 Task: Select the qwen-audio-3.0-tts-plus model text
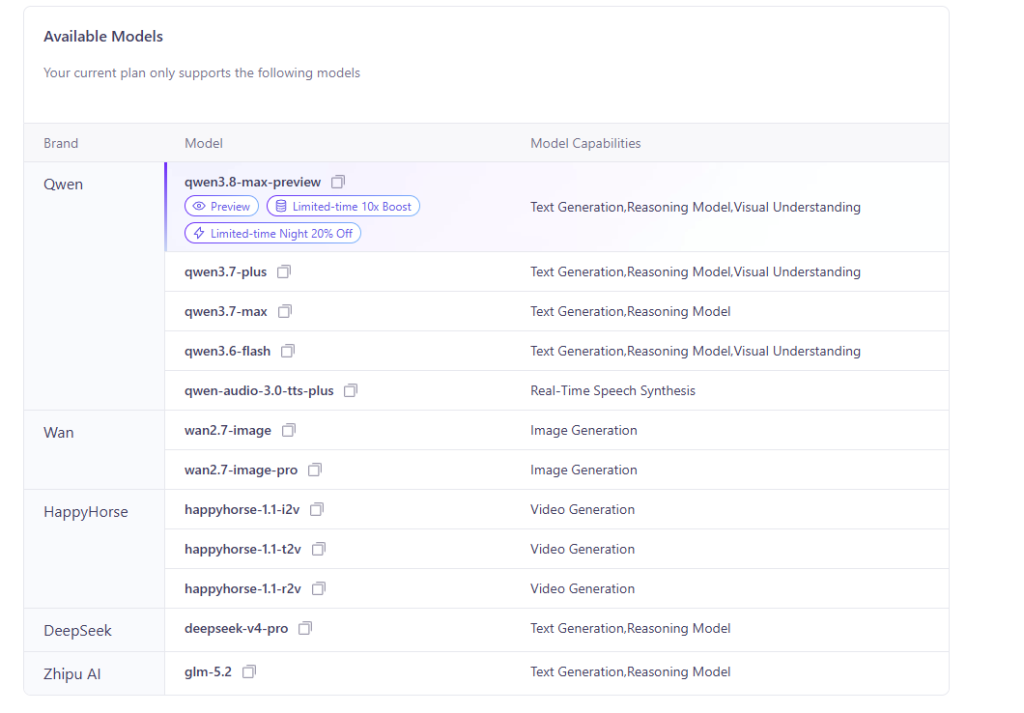[259, 390]
